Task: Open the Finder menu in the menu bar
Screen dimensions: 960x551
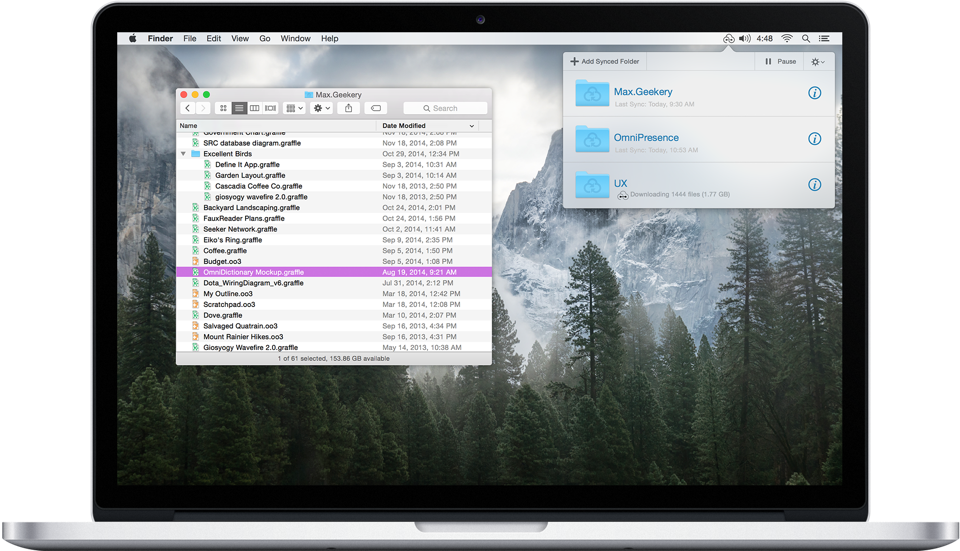Action: 160,39
